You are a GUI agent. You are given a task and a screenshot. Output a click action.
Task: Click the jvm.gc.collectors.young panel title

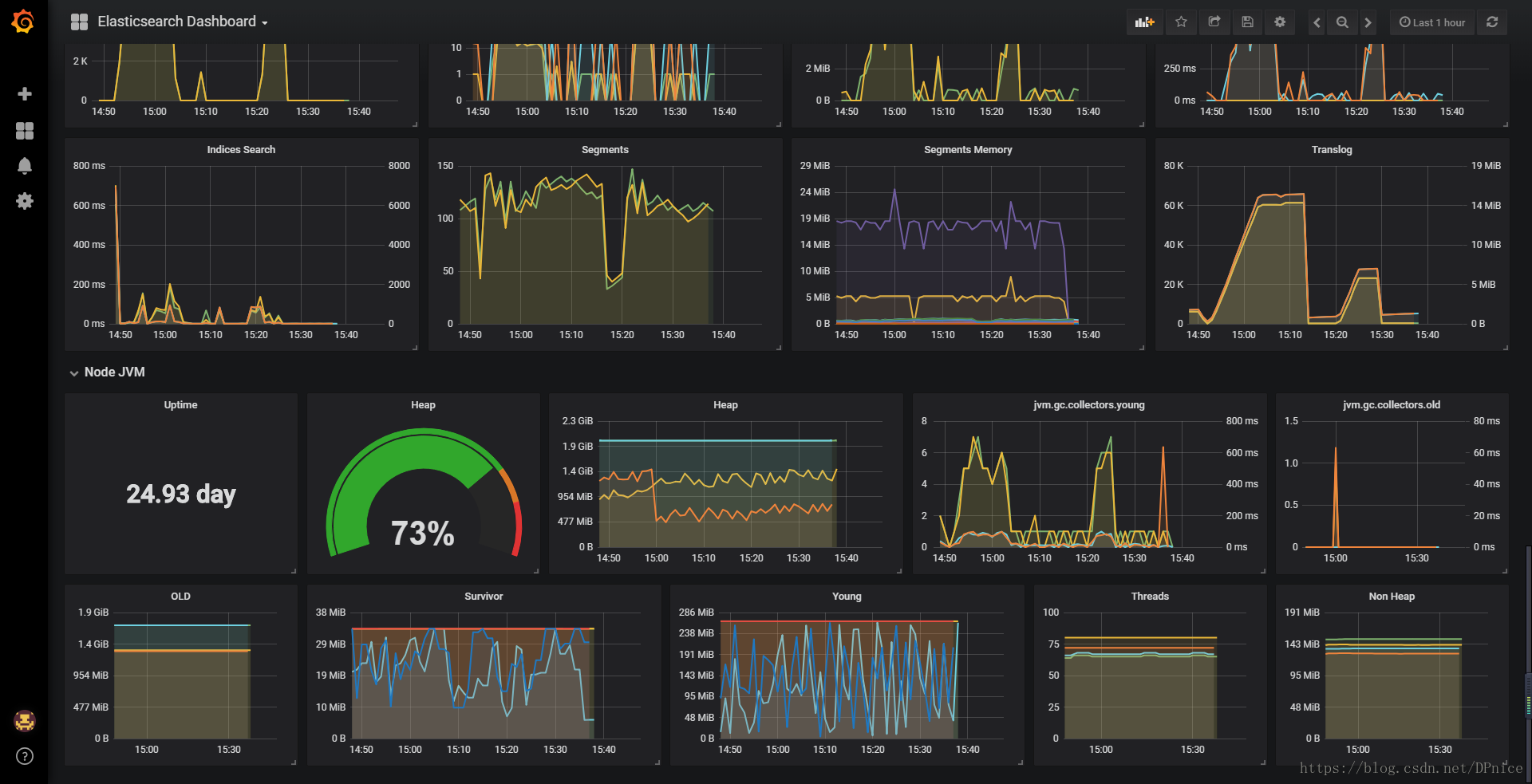1089,405
